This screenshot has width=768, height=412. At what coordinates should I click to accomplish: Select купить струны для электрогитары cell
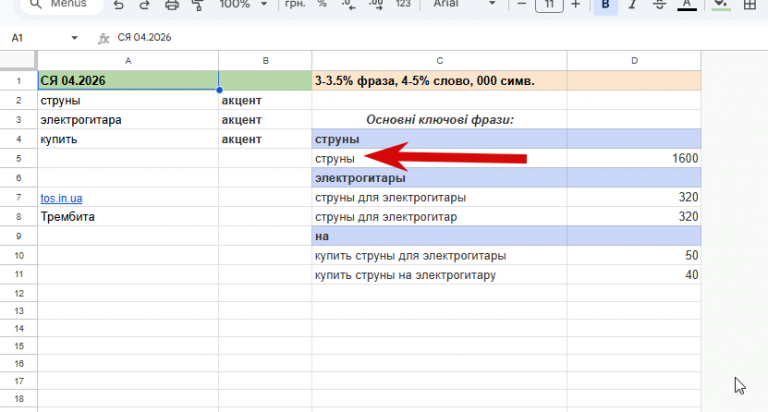[x=439, y=255]
